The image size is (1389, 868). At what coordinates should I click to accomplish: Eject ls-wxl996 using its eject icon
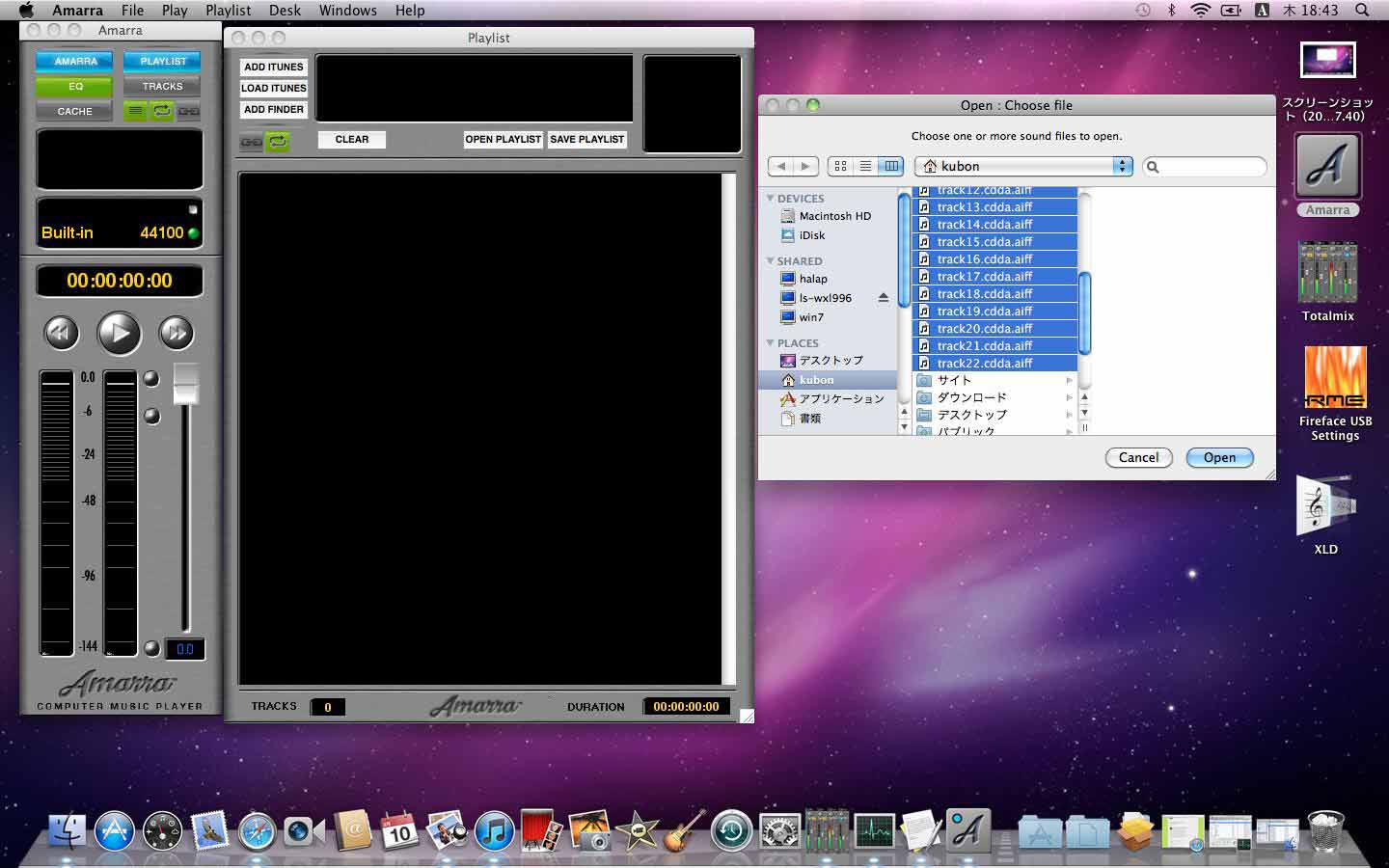[x=883, y=298]
